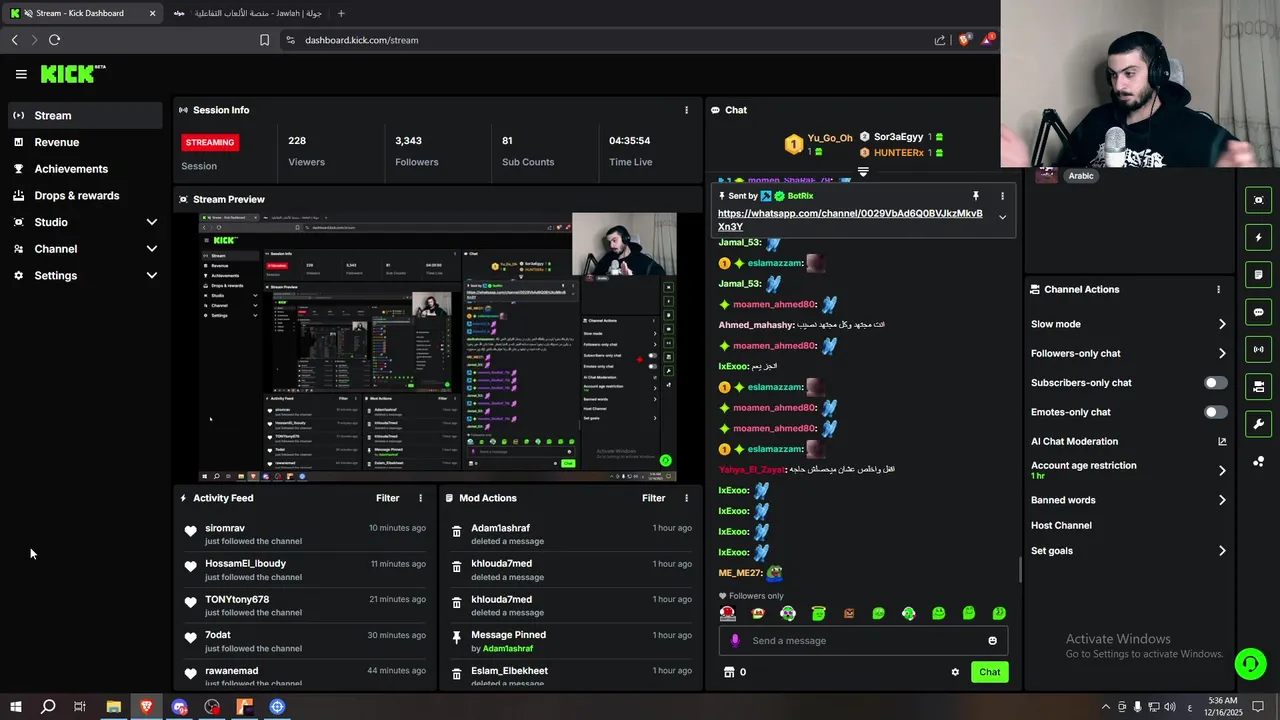Viewport: 1280px width, 720px height.
Task: Reload the page
Action: (x=54, y=40)
